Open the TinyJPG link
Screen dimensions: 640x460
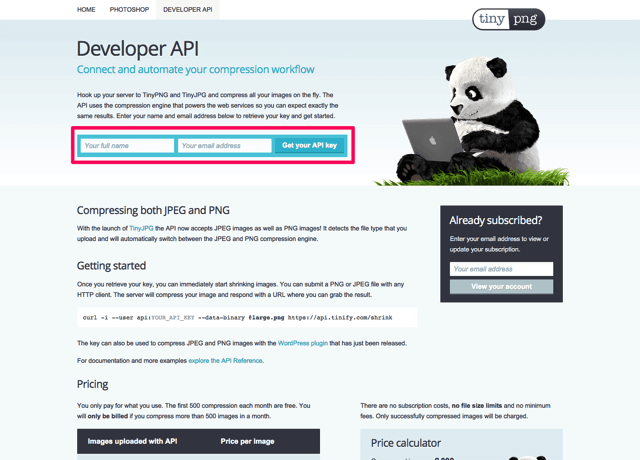click(x=141, y=228)
